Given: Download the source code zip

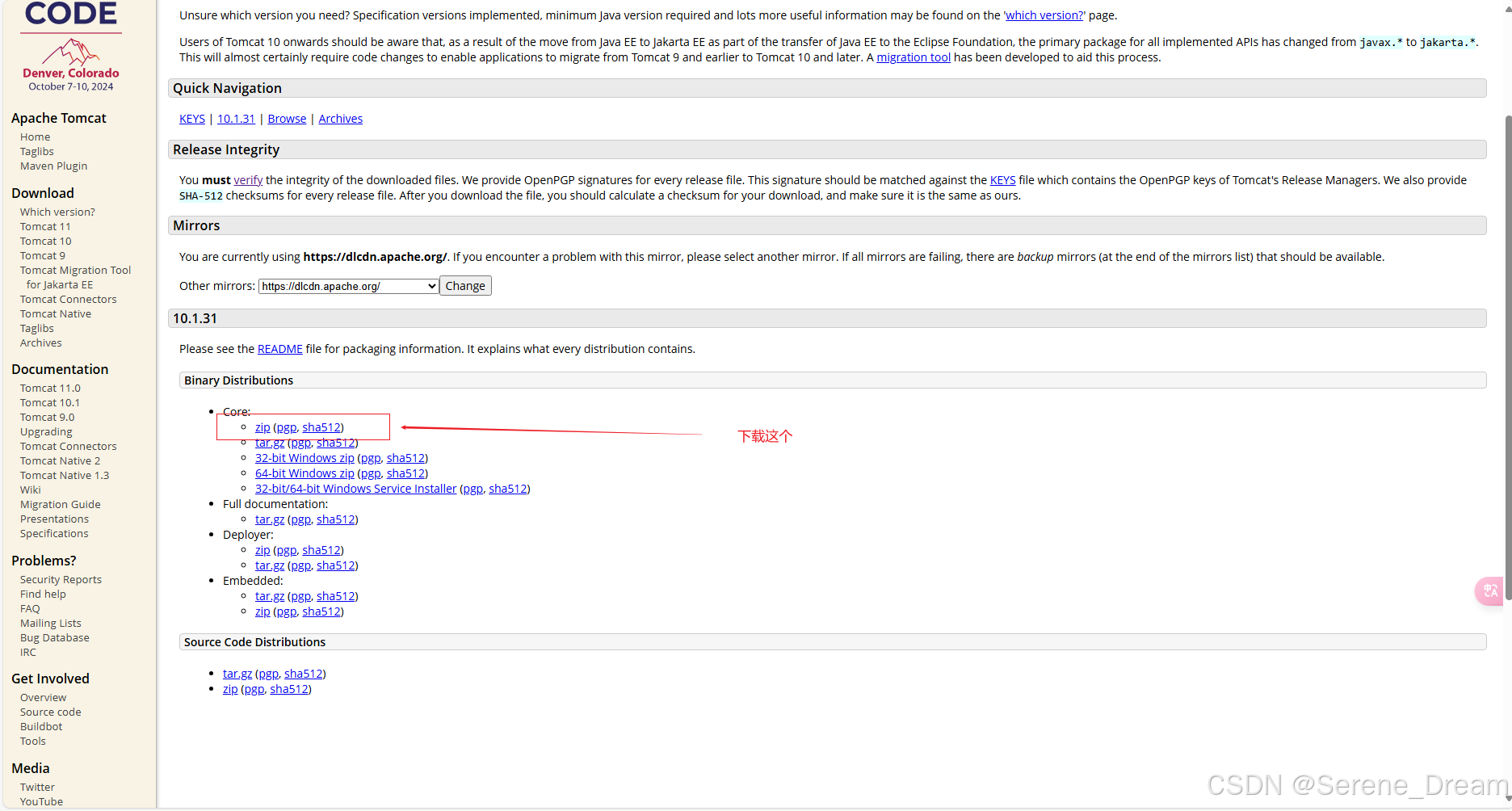Looking at the screenshot, I should tap(230, 689).
